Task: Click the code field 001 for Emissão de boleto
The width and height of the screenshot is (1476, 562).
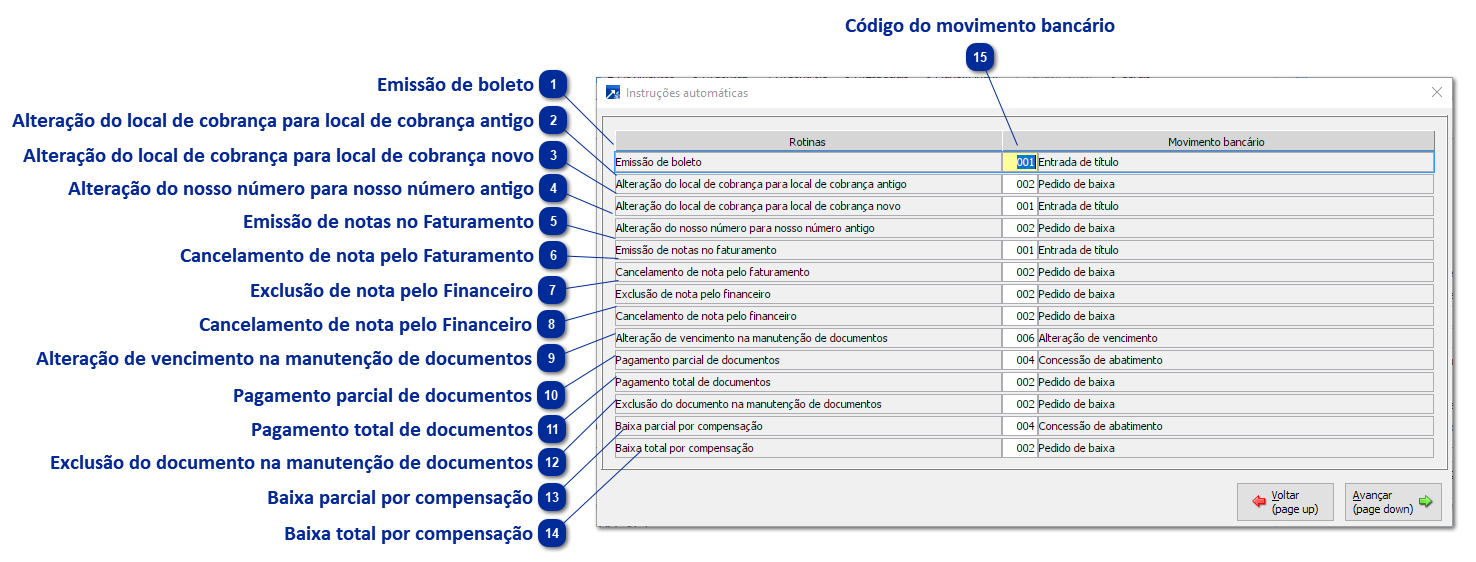Action: tap(1024, 162)
